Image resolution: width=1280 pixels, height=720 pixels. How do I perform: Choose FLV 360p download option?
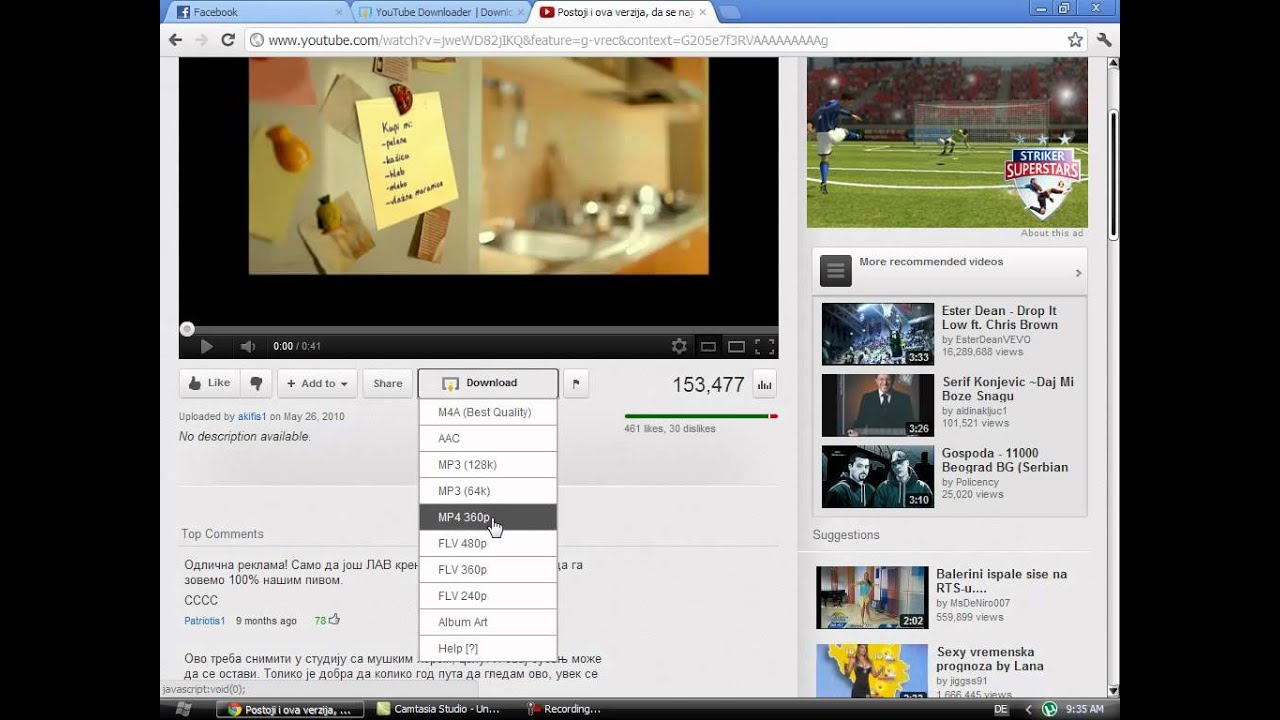pyautogui.click(x=488, y=570)
